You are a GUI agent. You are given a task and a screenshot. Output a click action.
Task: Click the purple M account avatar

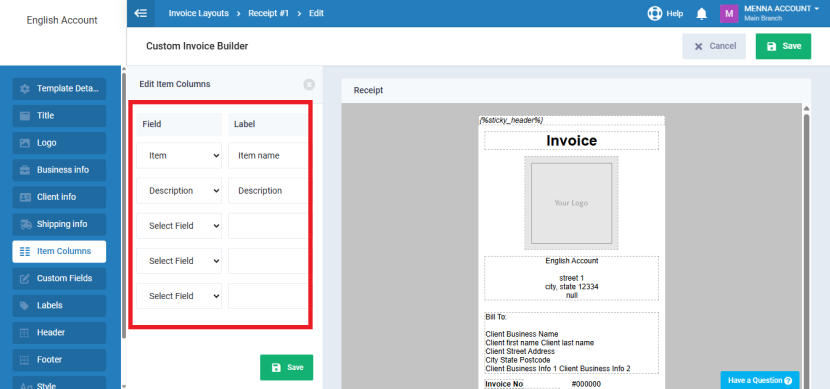[729, 14]
